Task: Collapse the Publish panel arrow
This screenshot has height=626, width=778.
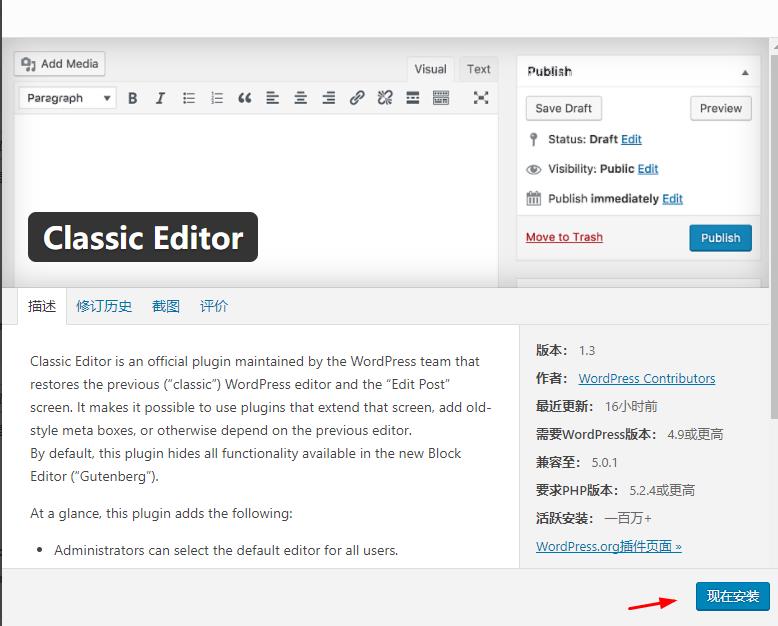Action: click(x=745, y=72)
